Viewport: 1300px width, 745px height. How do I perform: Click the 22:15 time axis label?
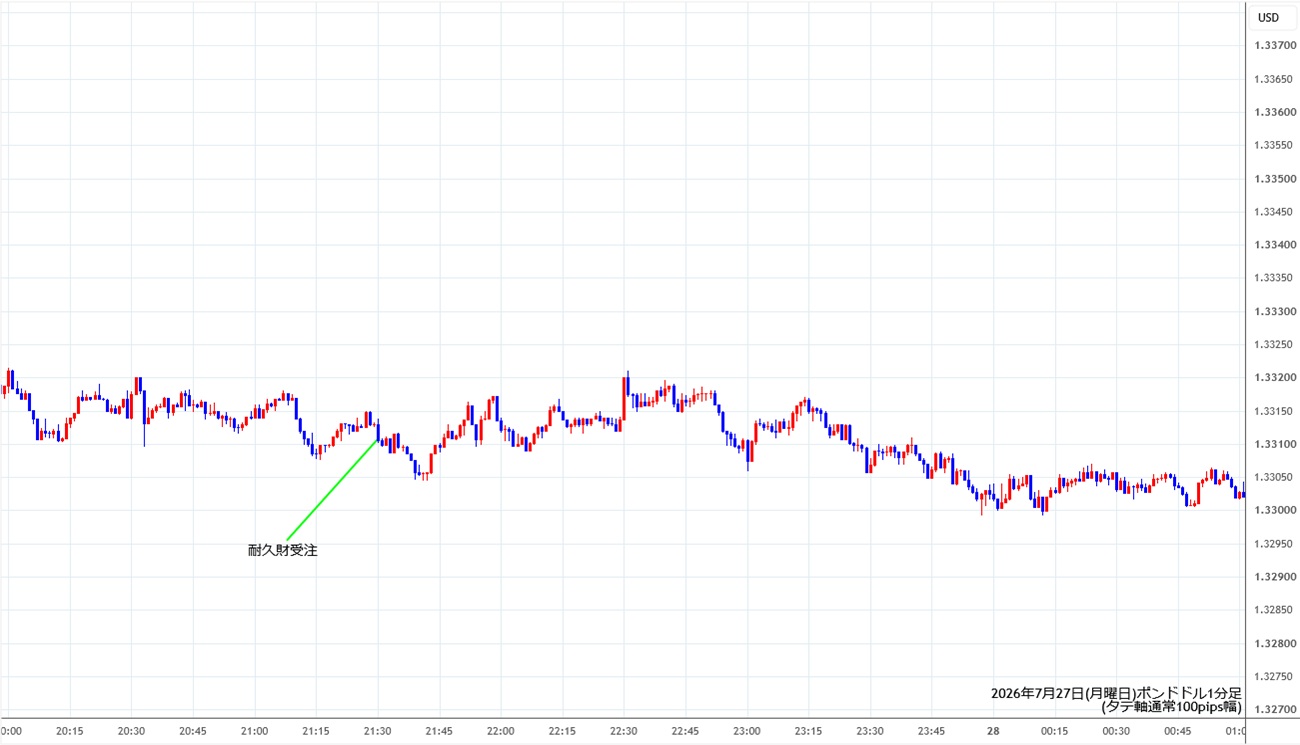(562, 731)
